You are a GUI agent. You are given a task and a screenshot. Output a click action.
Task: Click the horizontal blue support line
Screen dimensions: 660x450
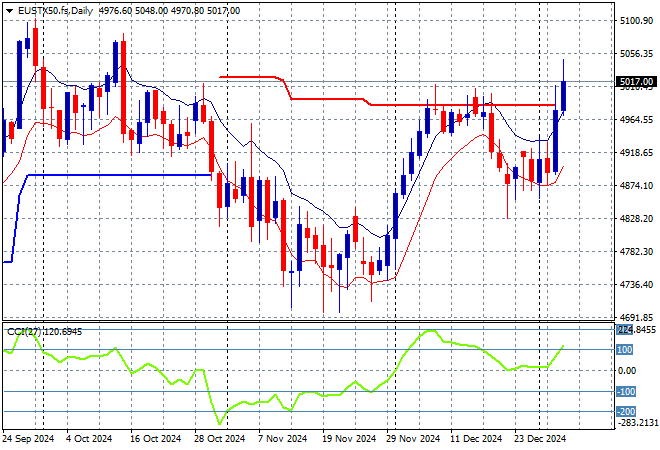coord(120,175)
